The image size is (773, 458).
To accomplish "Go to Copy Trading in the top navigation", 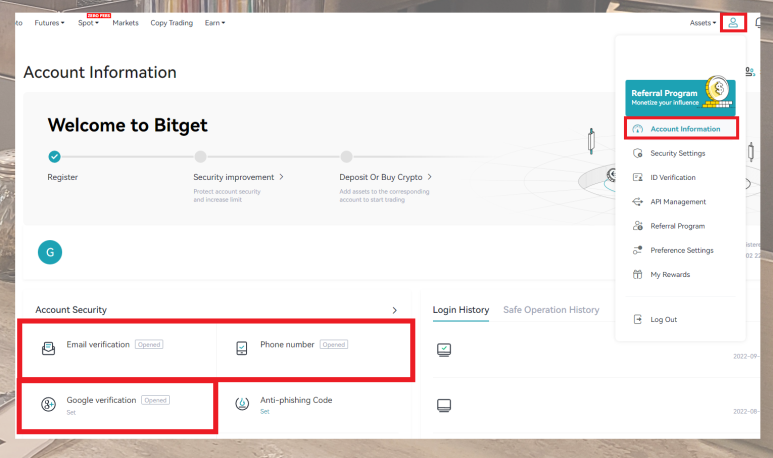I will click(x=172, y=23).
